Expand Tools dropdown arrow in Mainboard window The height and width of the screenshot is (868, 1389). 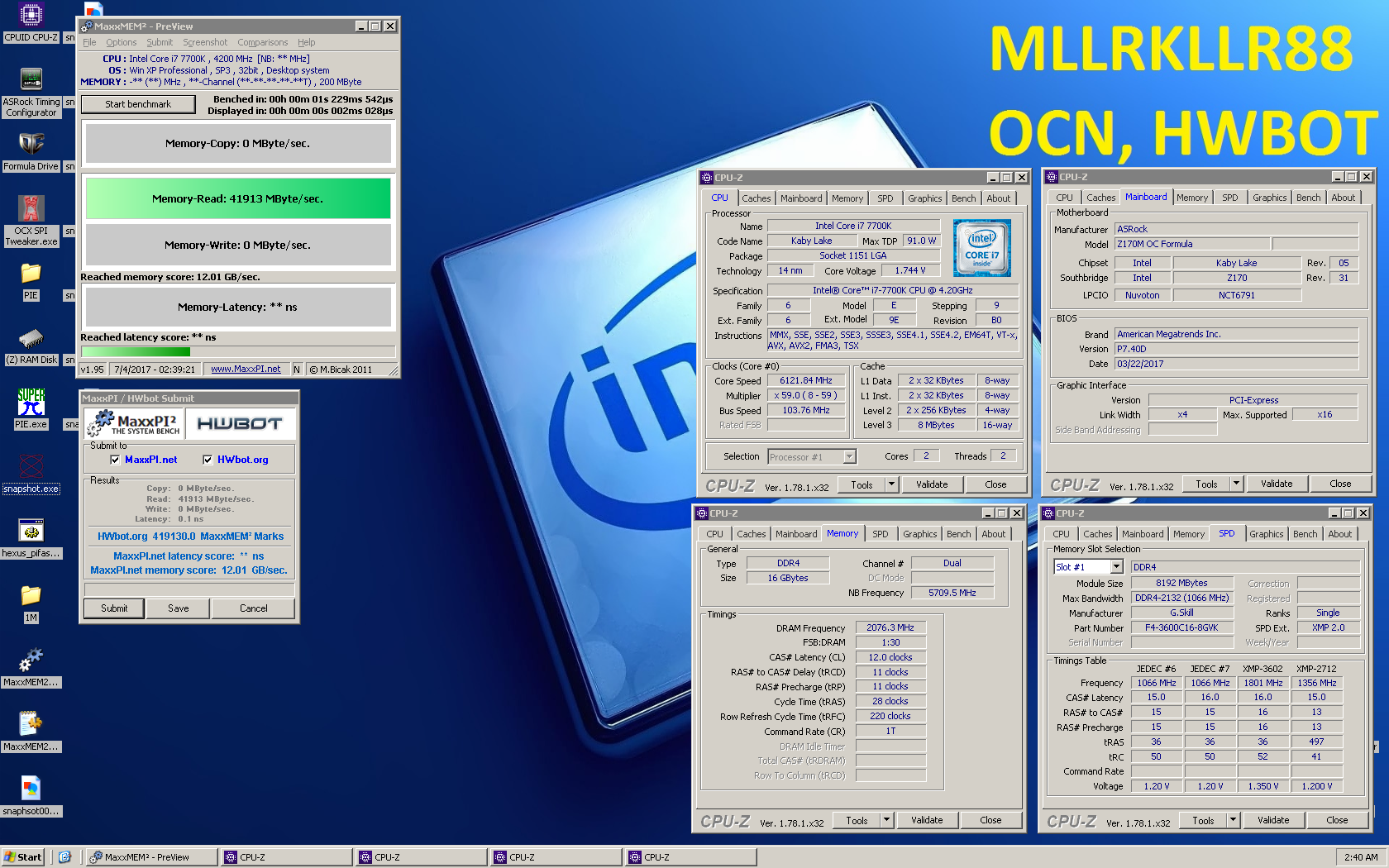(1237, 484)
